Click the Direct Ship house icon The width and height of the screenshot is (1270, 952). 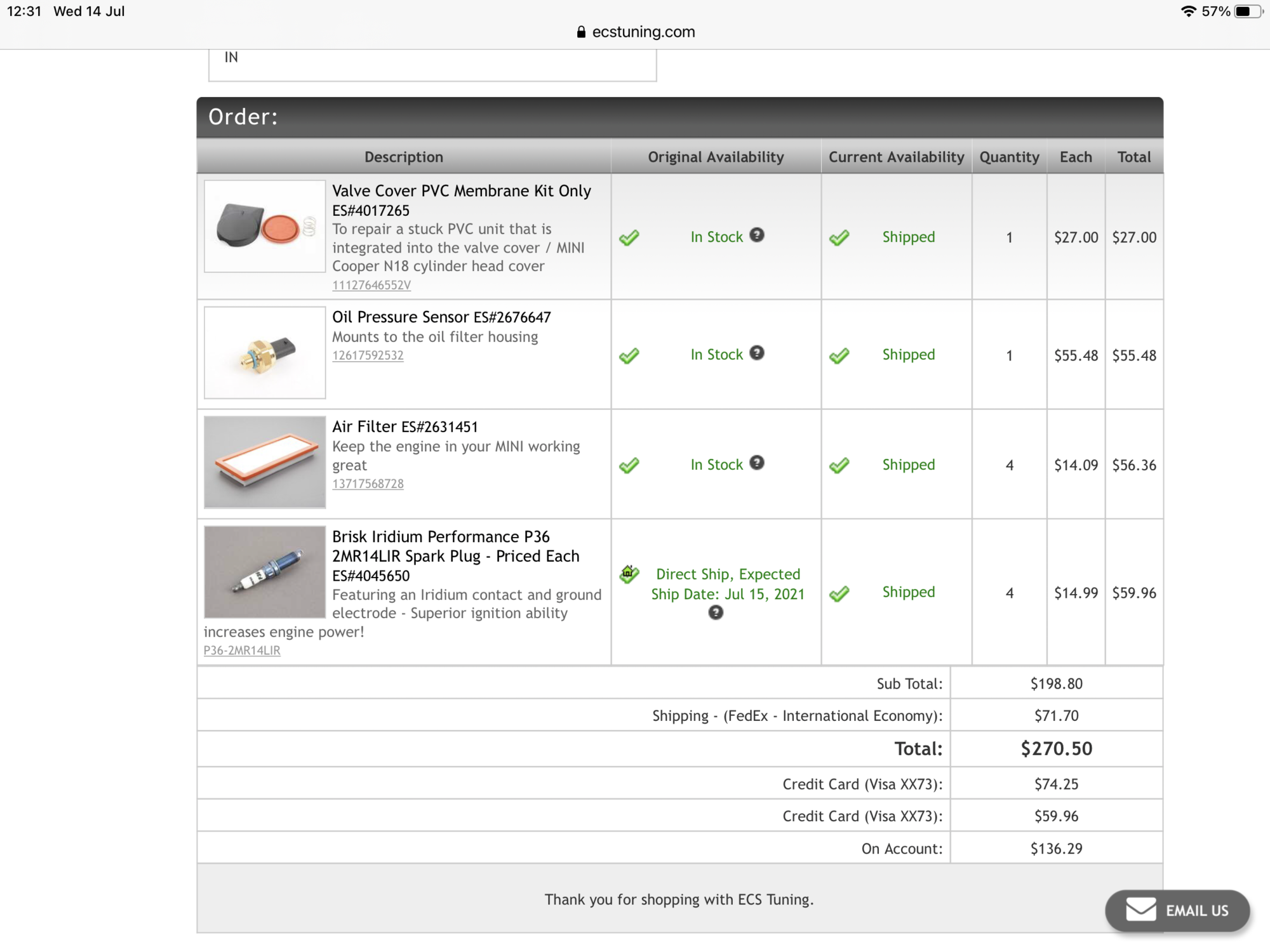(x=629, y=574)
